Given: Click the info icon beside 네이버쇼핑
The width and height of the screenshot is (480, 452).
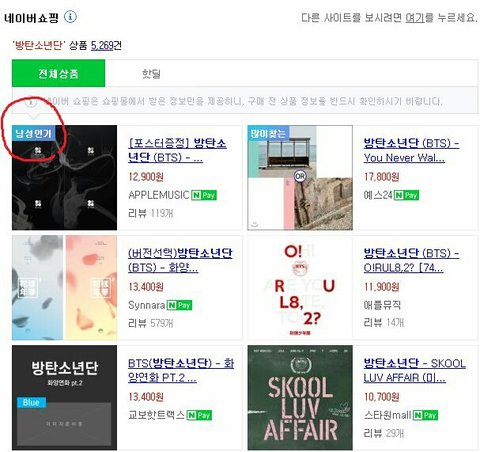Looking at the screenshot, I should click(x=70, y=17).
